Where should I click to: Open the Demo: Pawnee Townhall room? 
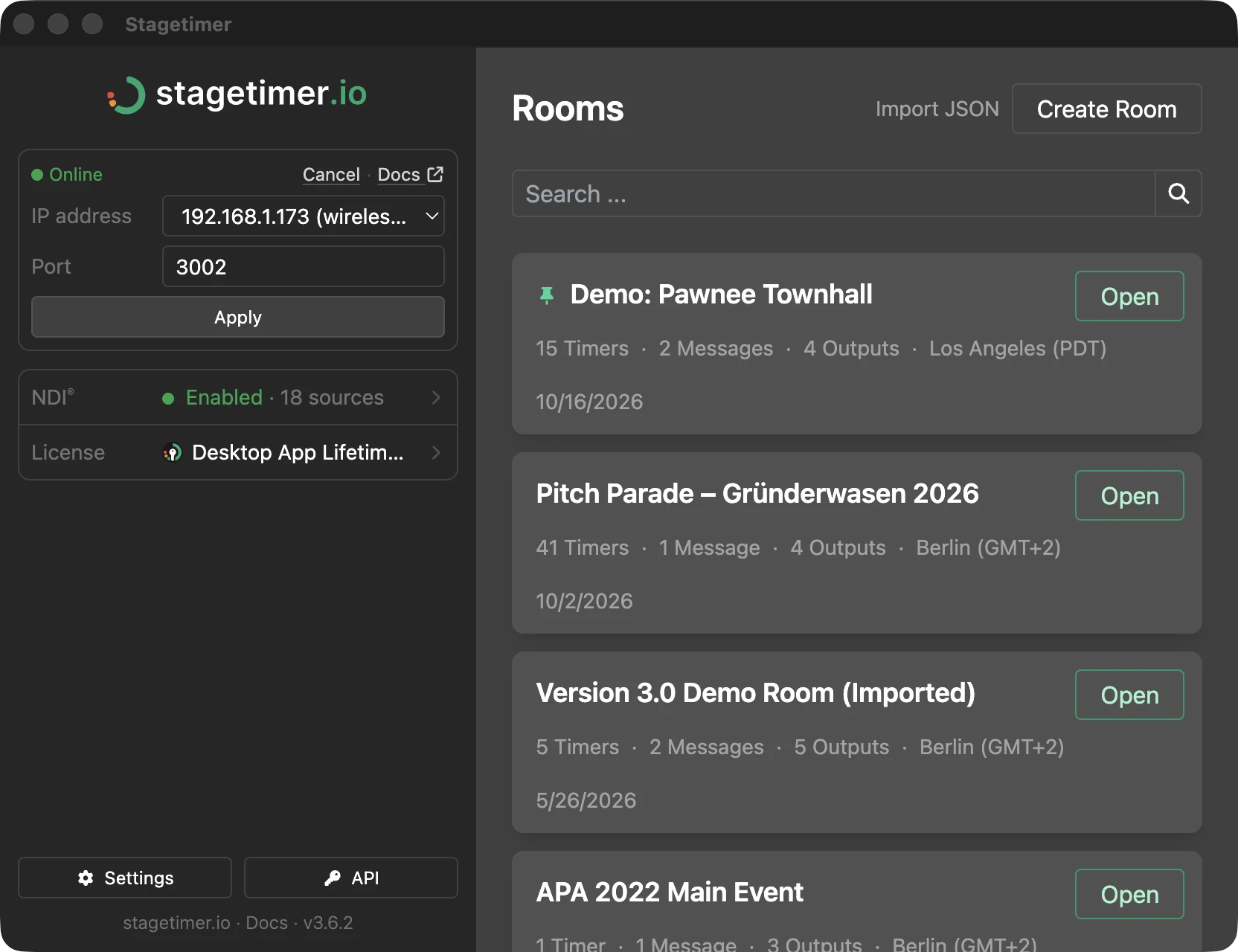tap(1129, 296)
